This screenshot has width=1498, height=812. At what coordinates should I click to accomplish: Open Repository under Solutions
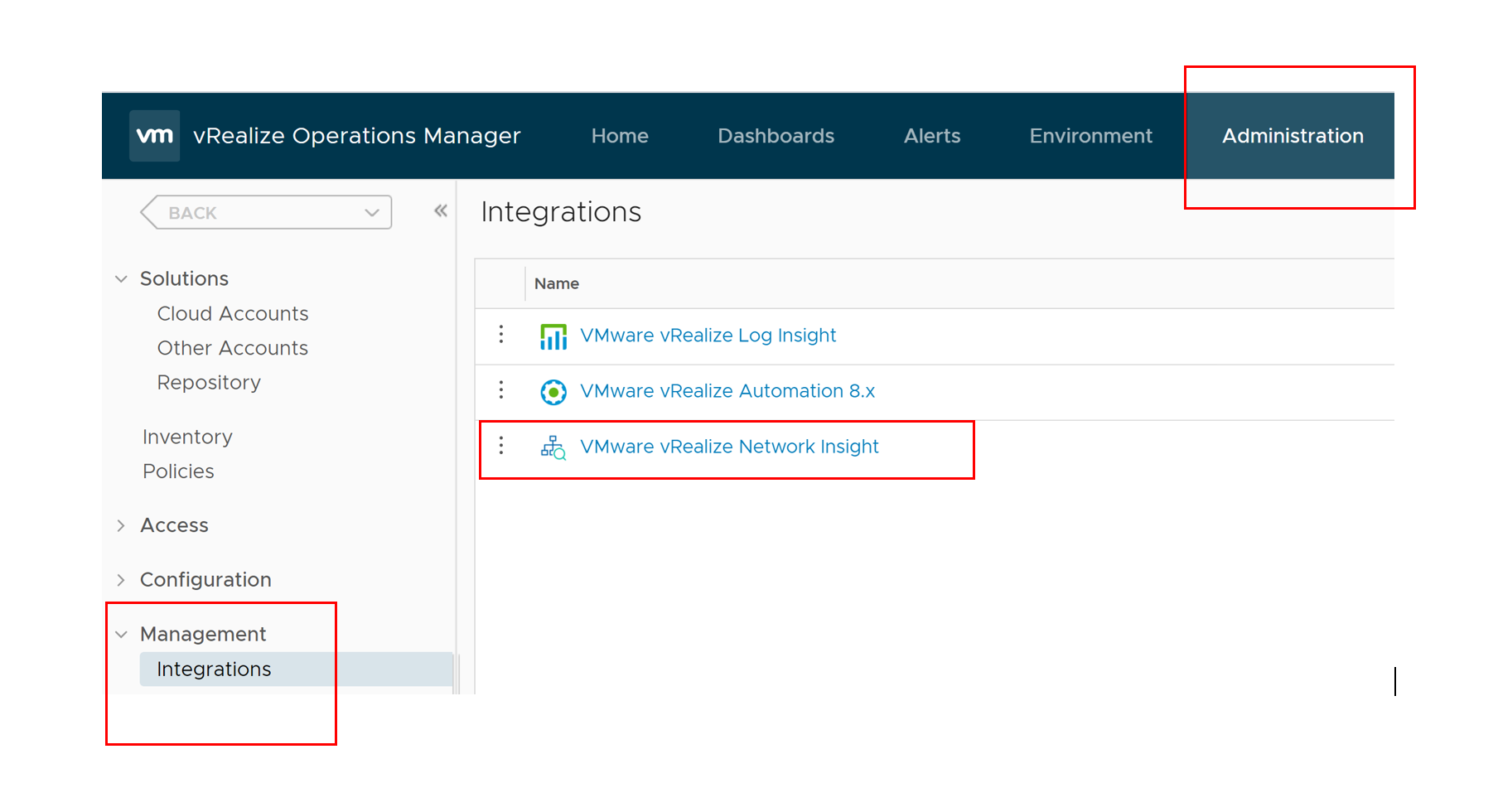tap(209, 383)
